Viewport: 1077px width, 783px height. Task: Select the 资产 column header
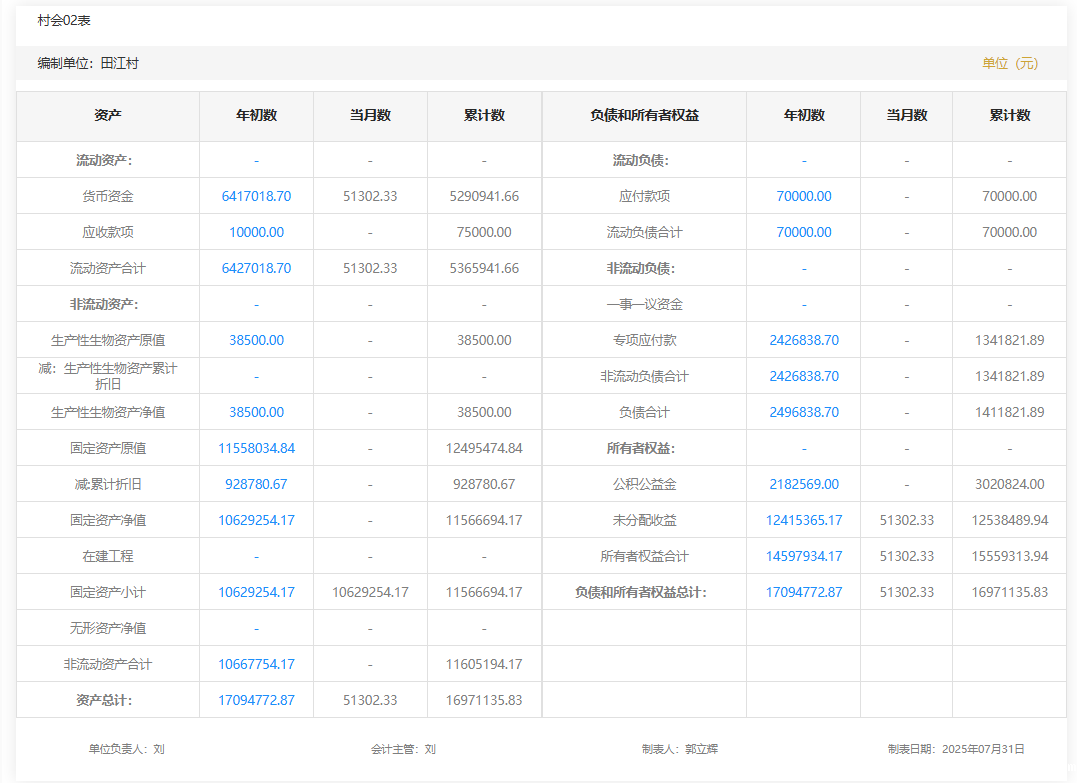[x=108, y=115]
